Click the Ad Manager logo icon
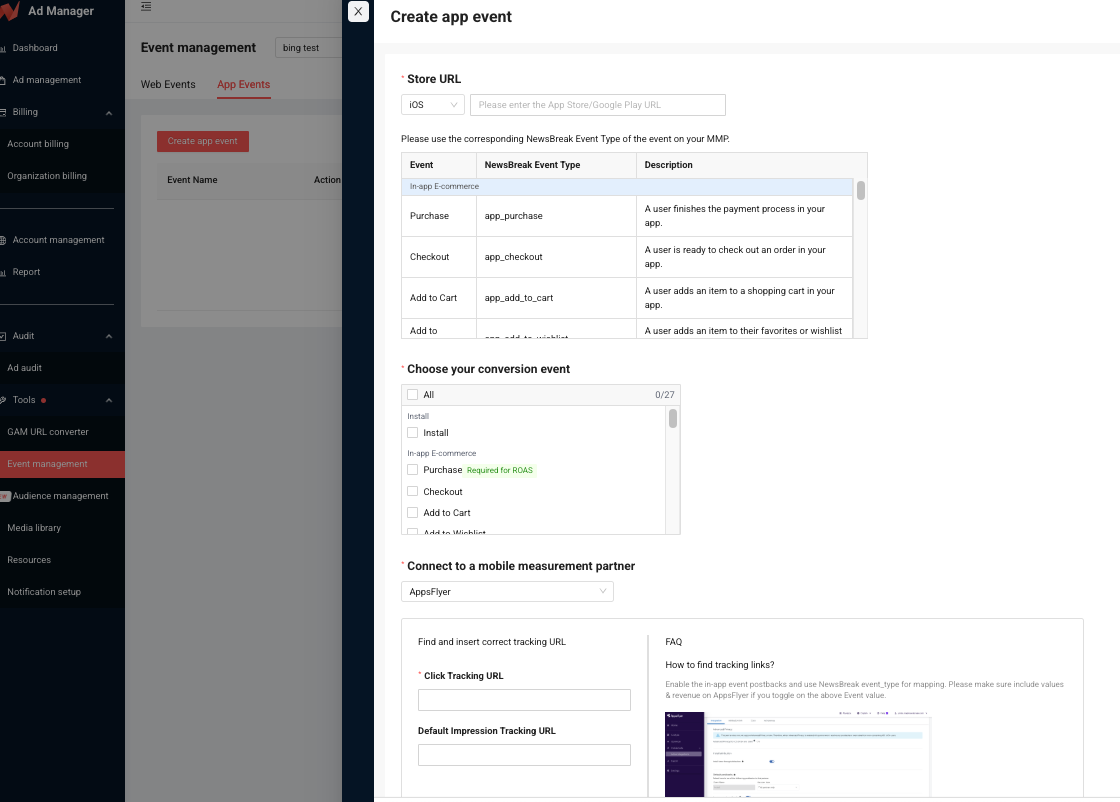This screenshot has height=802, width=1120. [10, 12]
